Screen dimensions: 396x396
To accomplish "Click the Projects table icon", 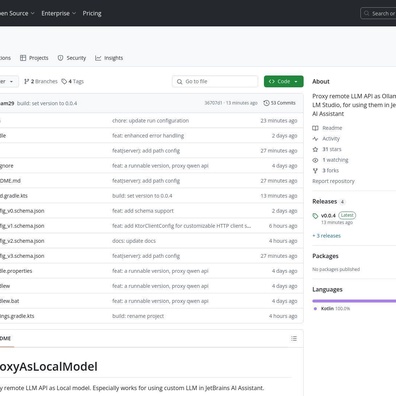I will (23, 58).
